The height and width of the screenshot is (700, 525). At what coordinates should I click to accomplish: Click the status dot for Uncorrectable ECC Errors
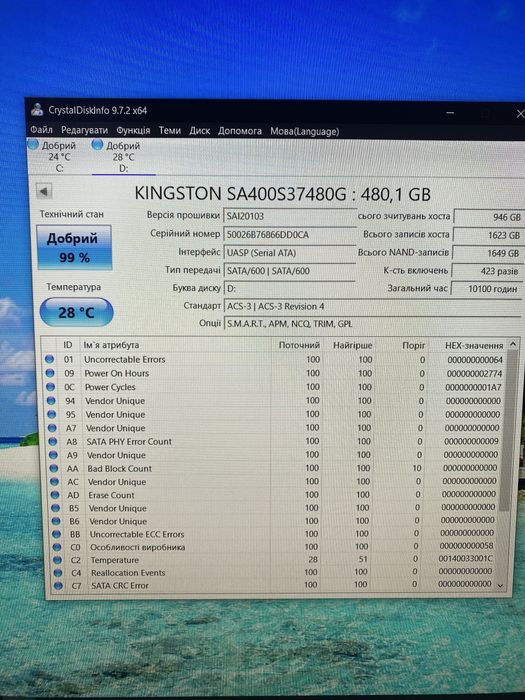pos(57,534)
